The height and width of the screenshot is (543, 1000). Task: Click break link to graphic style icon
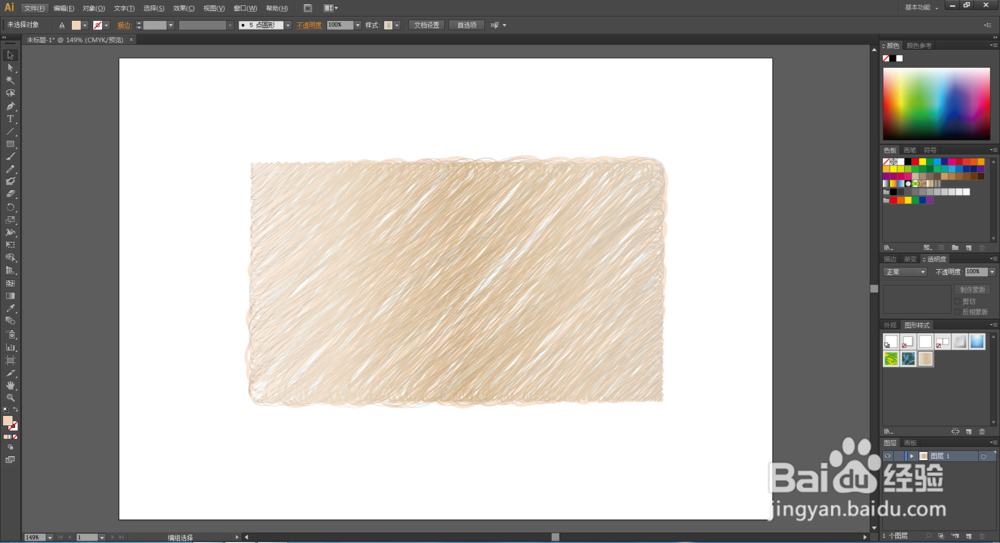[955, 432]
